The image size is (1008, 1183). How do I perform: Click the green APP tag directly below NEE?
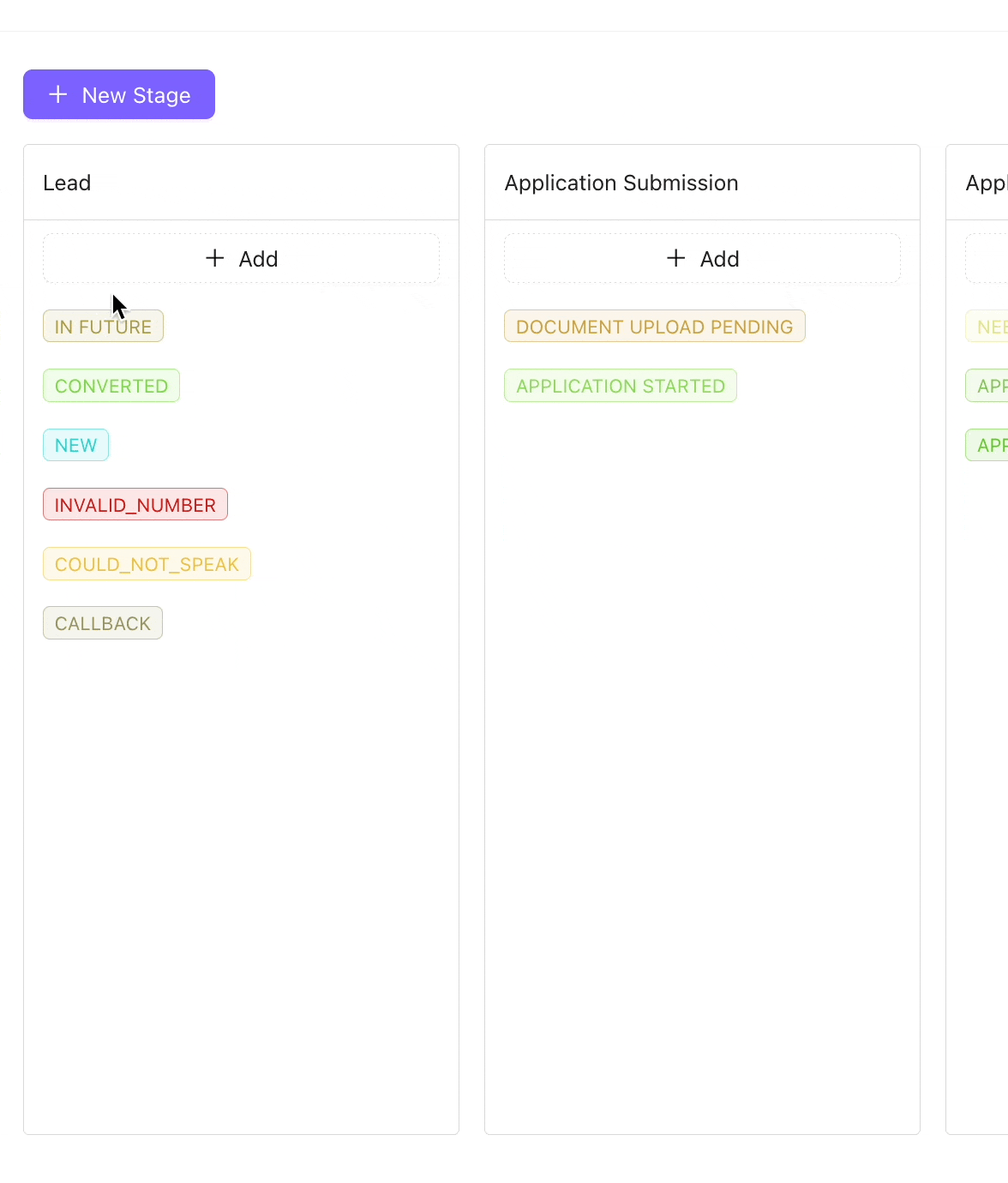tap(990, 386)
